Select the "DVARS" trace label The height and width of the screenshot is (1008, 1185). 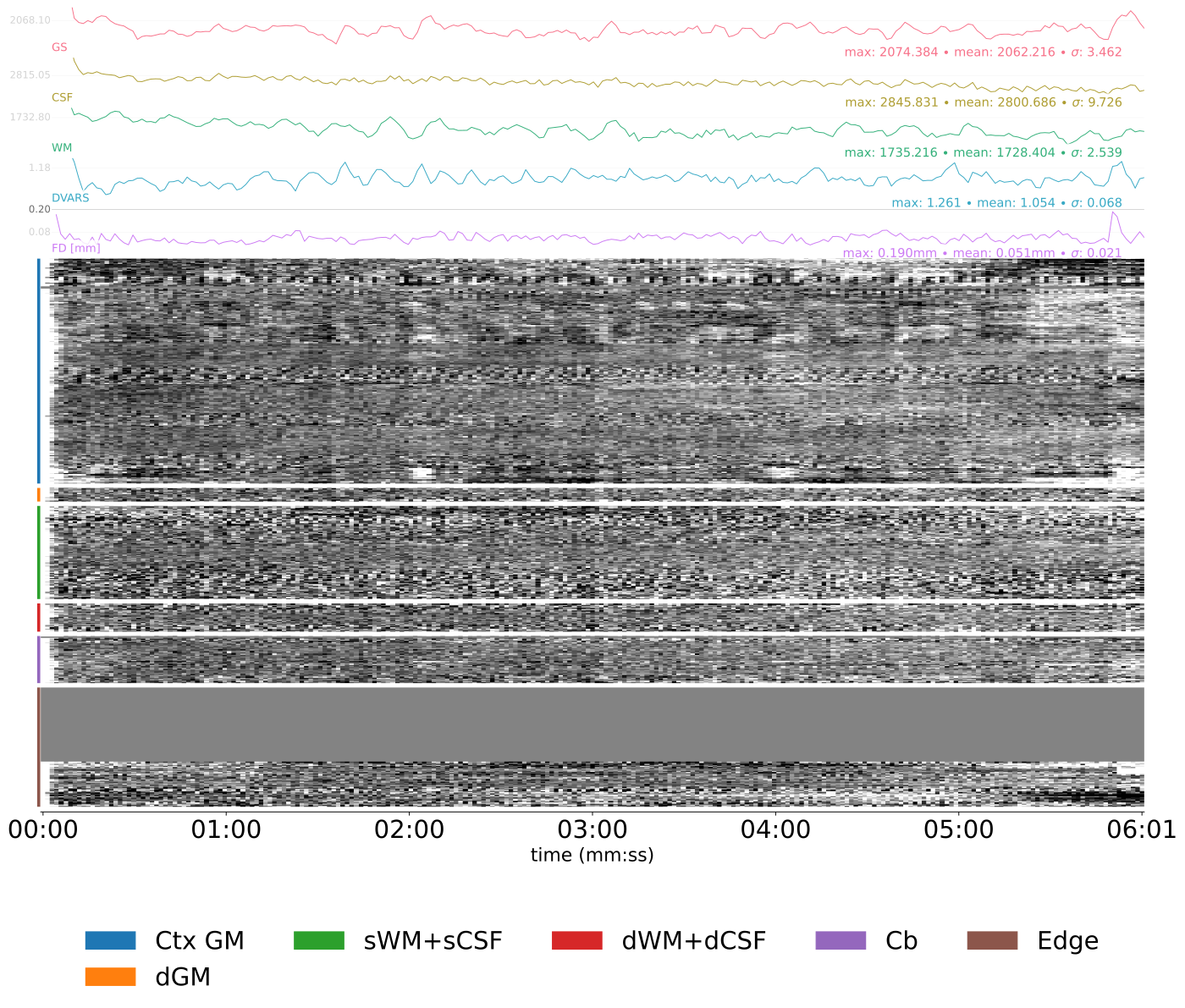coord(70,198)
